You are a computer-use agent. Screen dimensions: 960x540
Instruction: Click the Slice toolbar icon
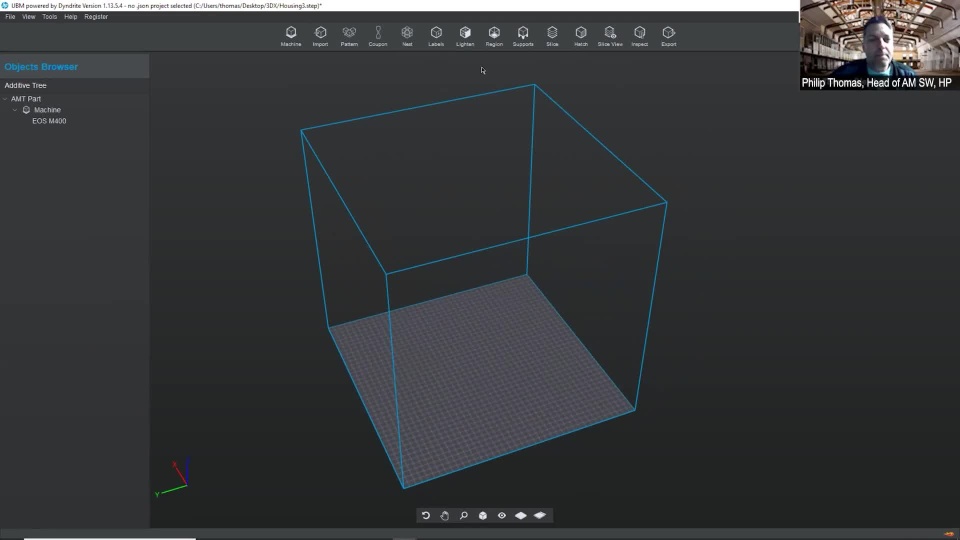(552, 36)
